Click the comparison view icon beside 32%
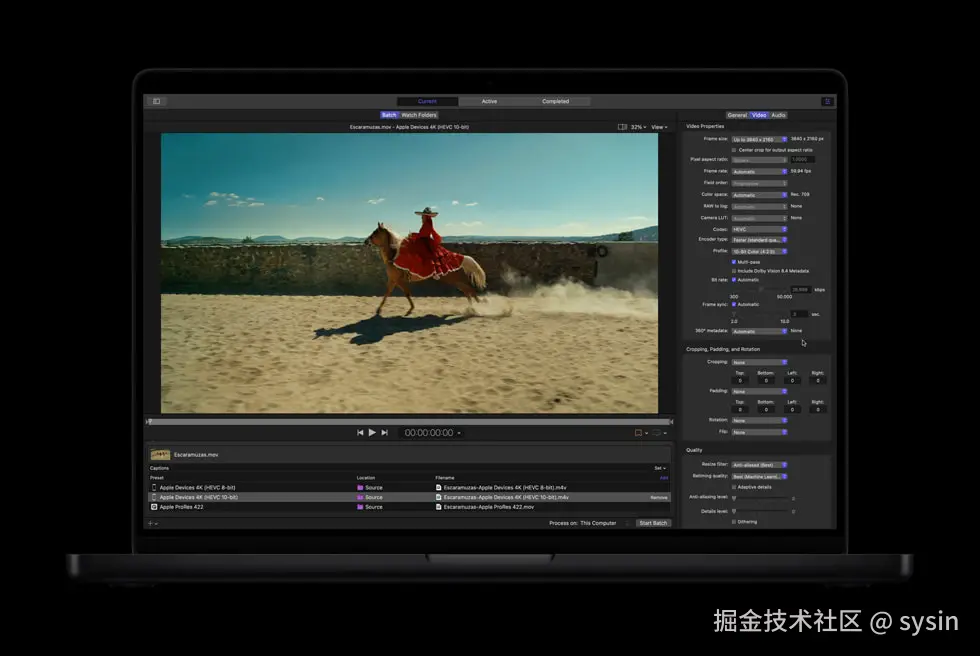This screenshot has width=980, height=656. coord(622,127)
